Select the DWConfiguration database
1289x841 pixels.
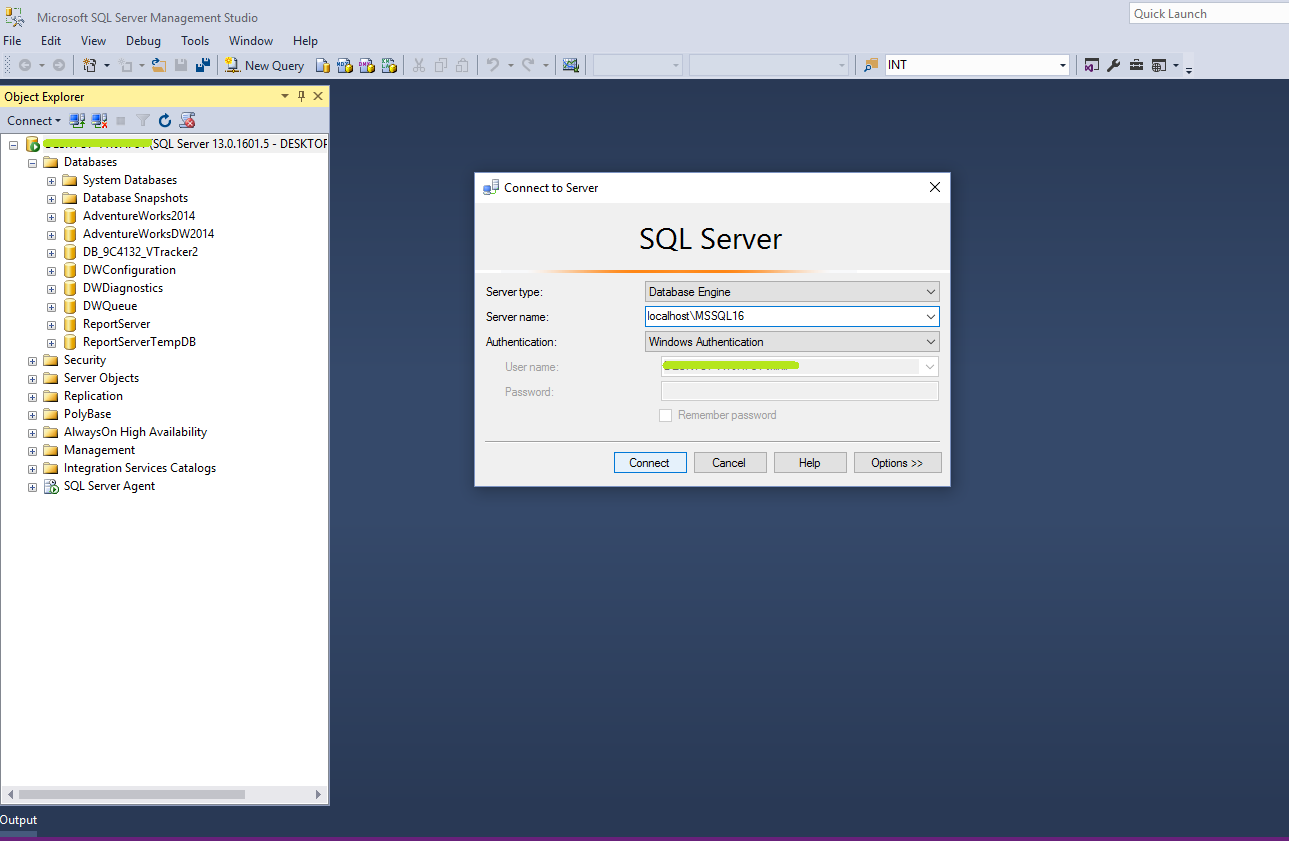click(129, 270)
